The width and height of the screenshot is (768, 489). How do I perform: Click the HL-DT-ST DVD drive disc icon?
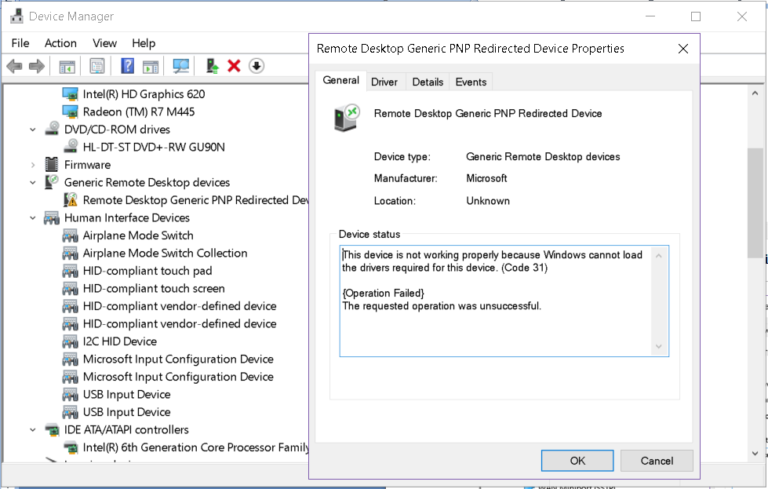(71, 146)
